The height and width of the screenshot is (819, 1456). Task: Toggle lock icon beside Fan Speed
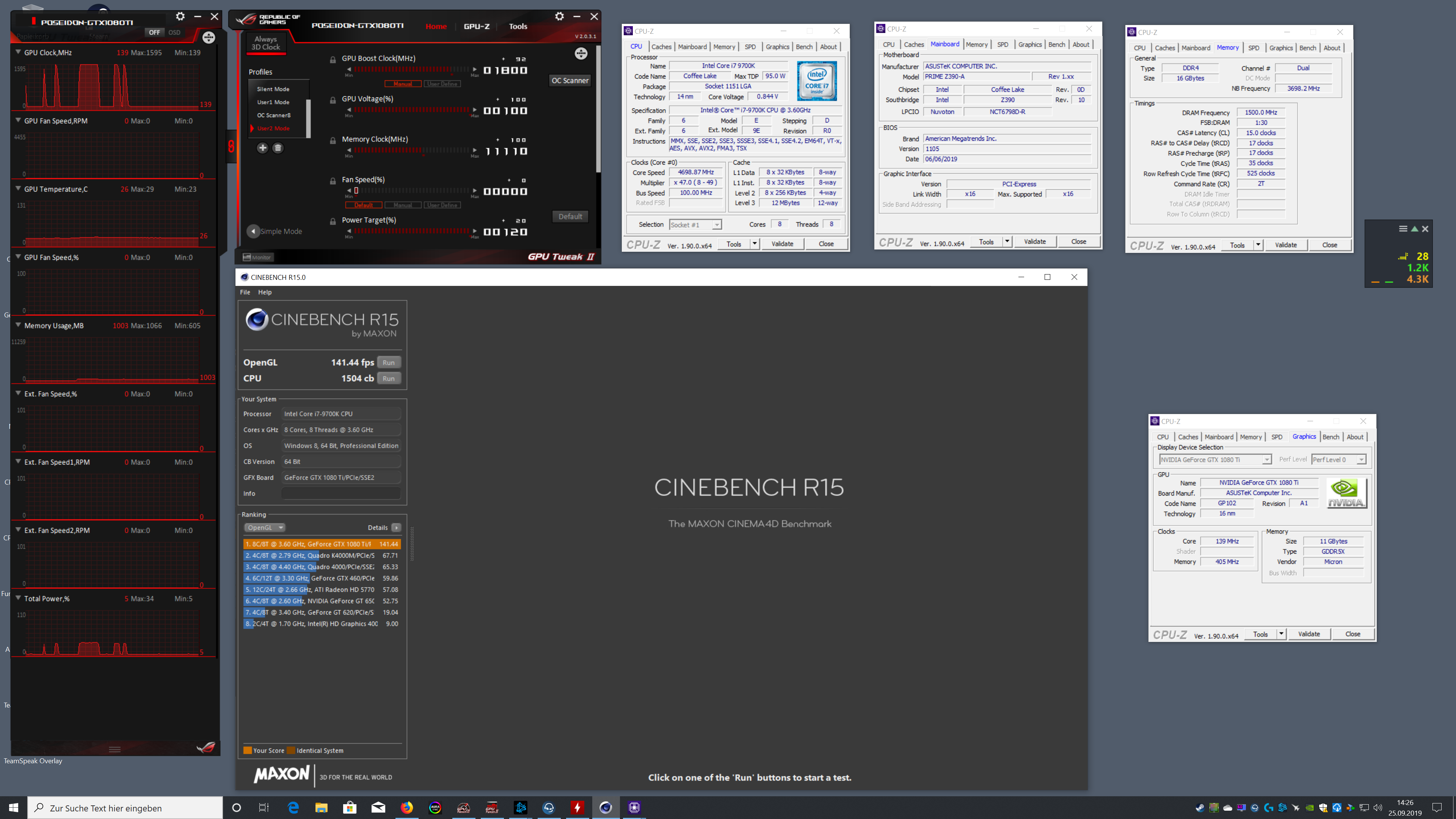point(333,181)
